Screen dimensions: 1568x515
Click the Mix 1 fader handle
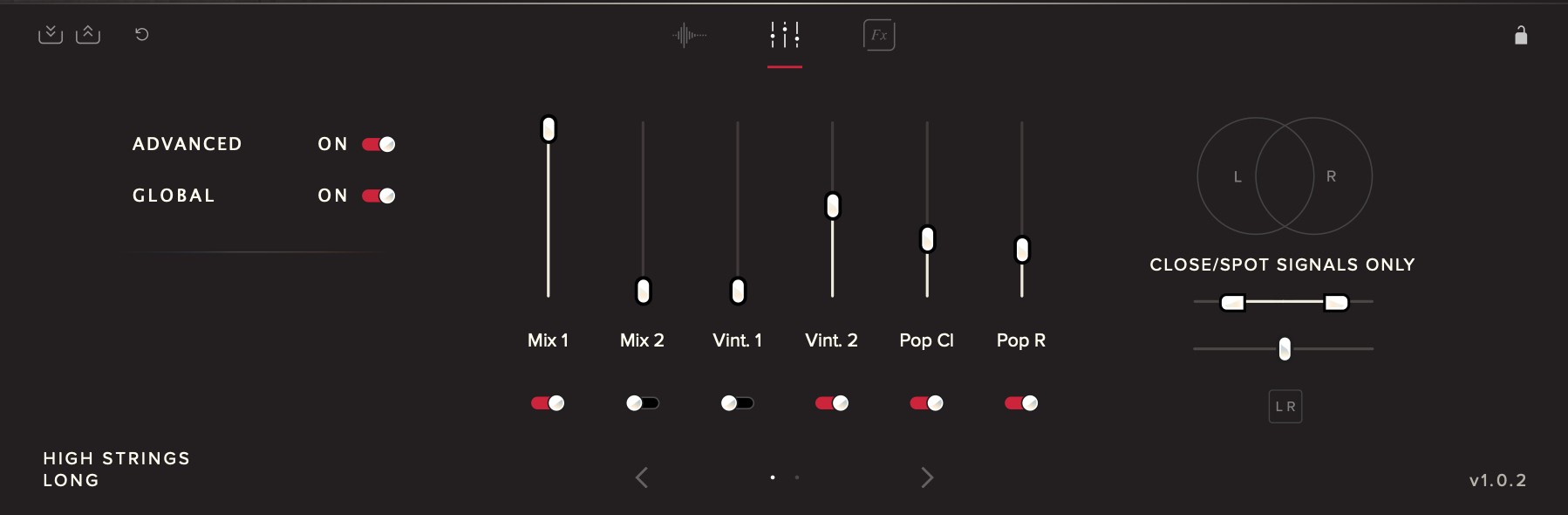click(x=549, y=129)
